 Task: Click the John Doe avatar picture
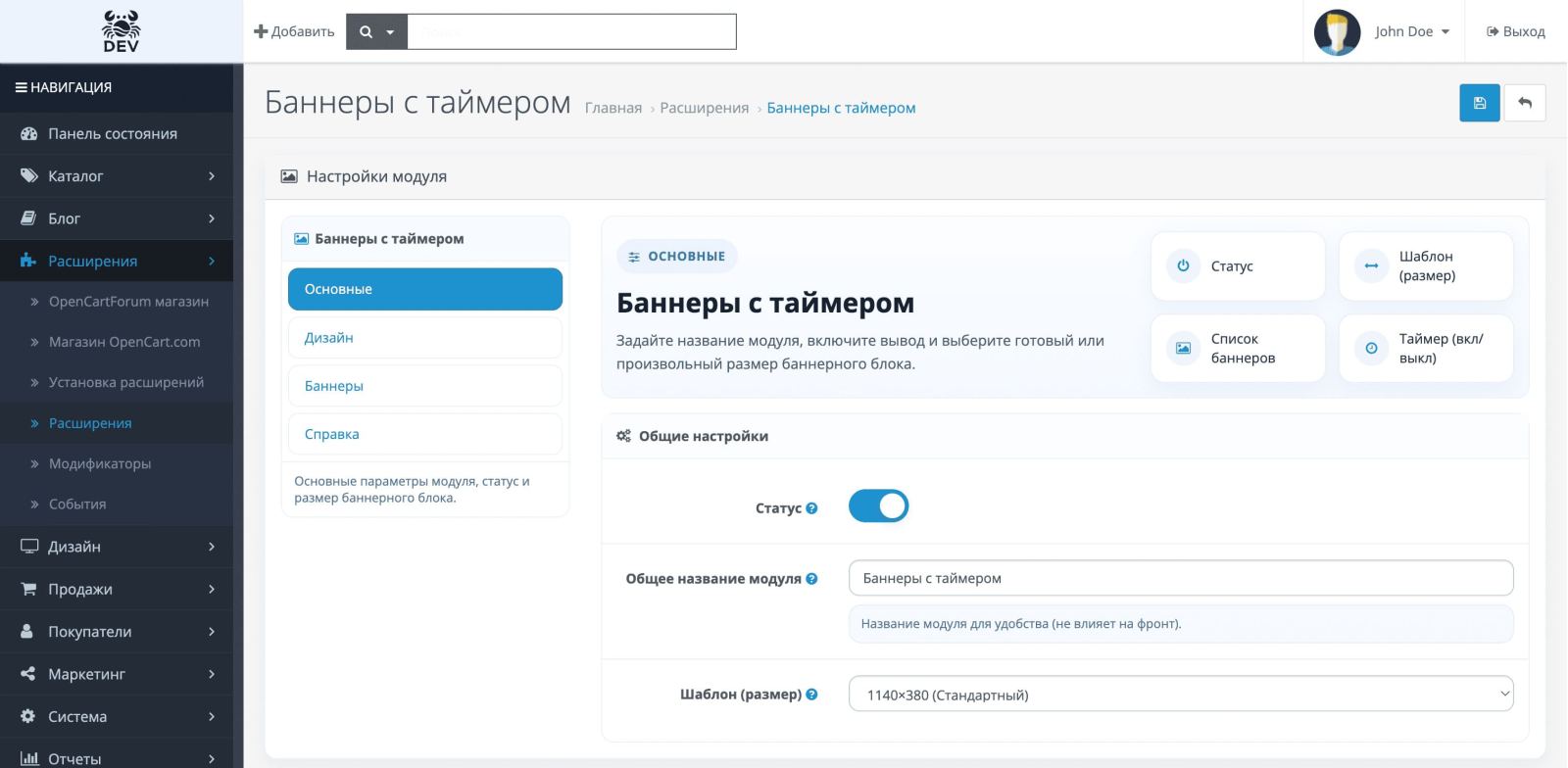(x=1337, y=31)
